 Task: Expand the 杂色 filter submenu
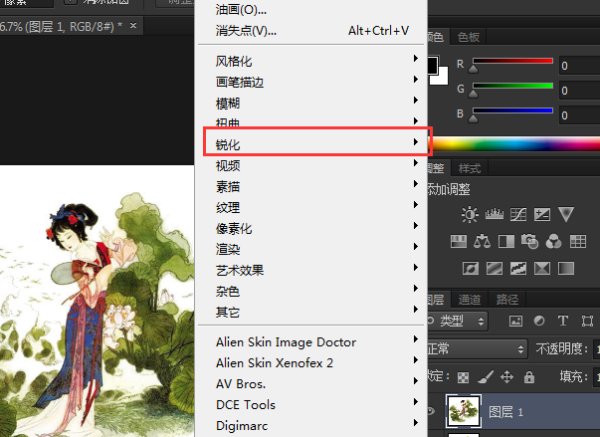pos(311,291)
